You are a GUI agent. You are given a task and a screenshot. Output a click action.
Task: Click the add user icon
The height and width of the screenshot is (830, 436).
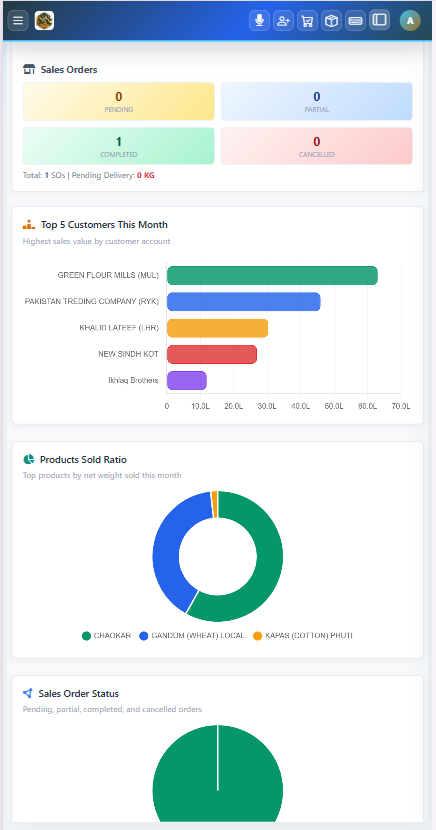point(284,21)
